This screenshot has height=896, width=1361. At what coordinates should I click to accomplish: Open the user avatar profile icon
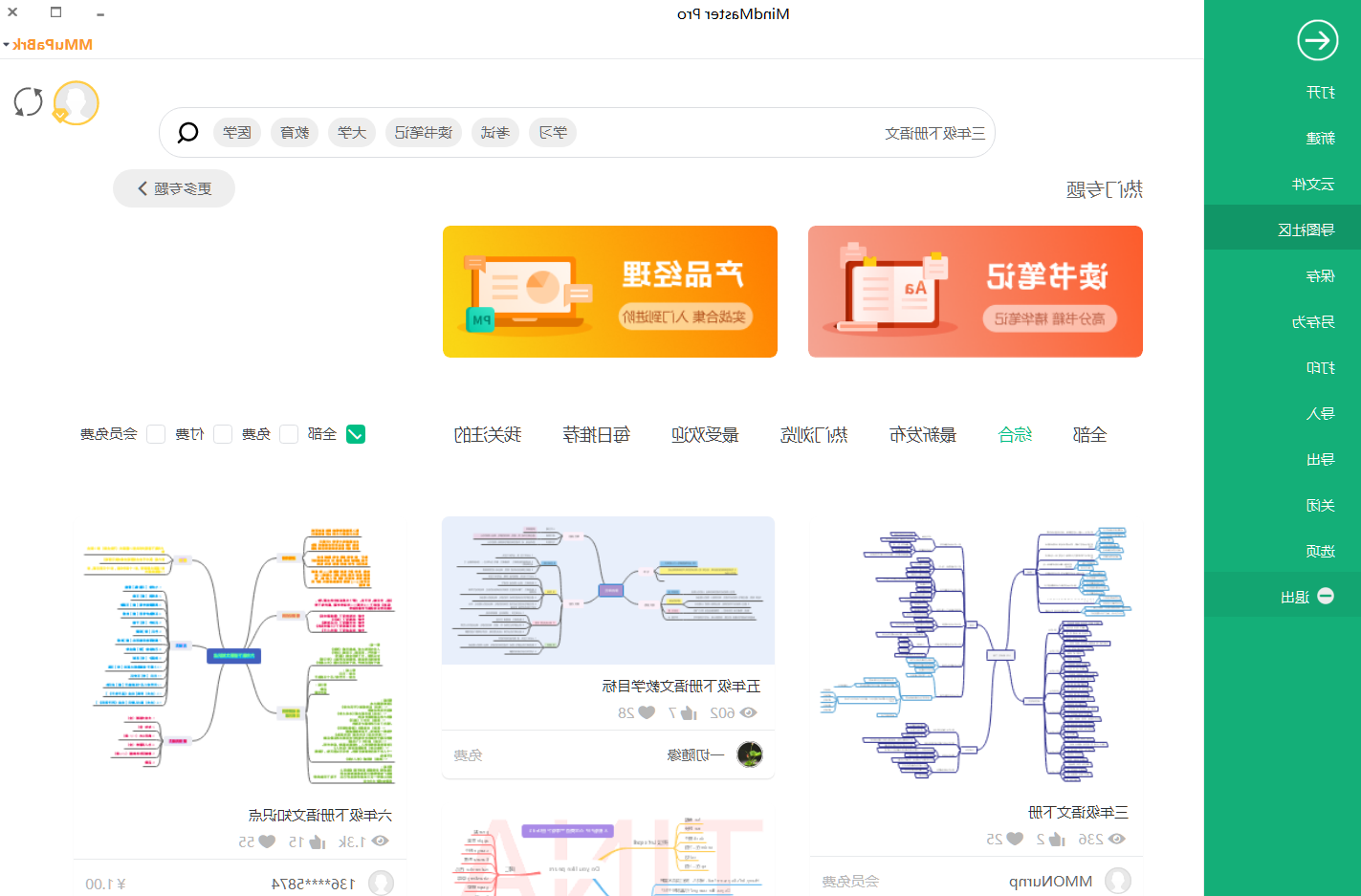point(77,103)
